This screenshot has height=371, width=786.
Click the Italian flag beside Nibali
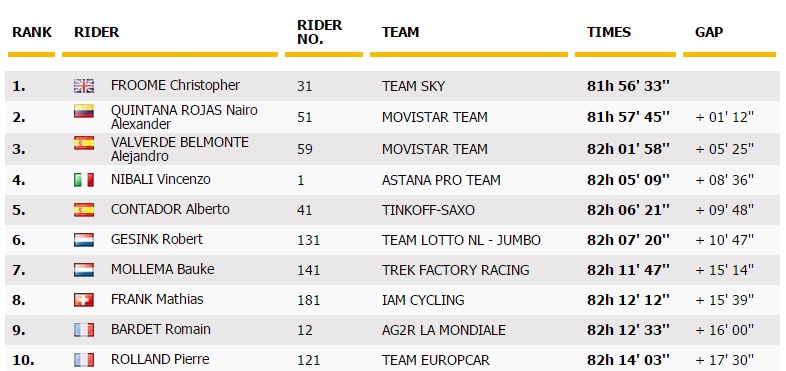84,180
